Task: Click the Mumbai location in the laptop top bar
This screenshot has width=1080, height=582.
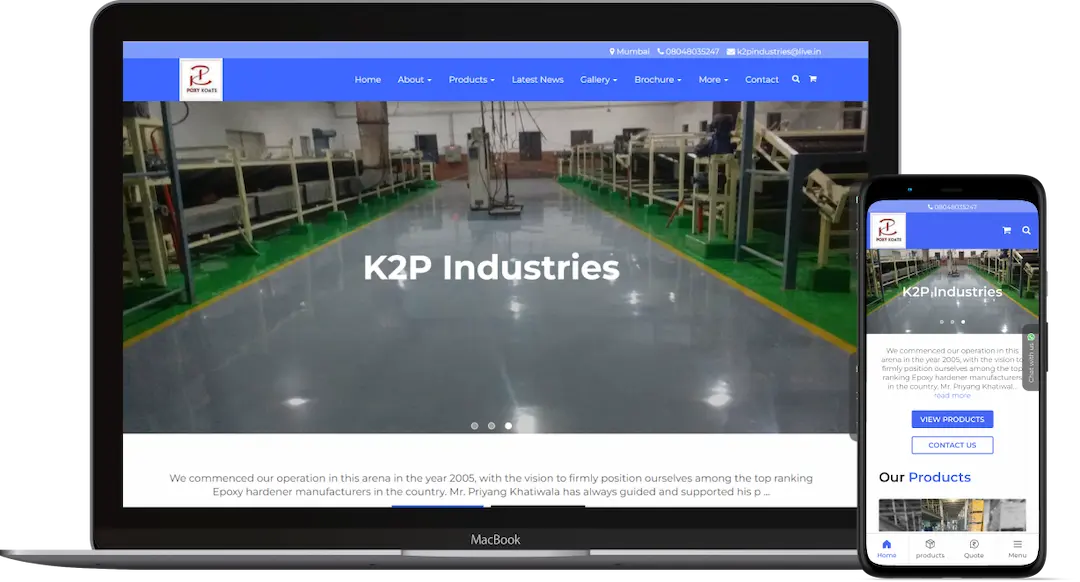Action: coord(630,52)
